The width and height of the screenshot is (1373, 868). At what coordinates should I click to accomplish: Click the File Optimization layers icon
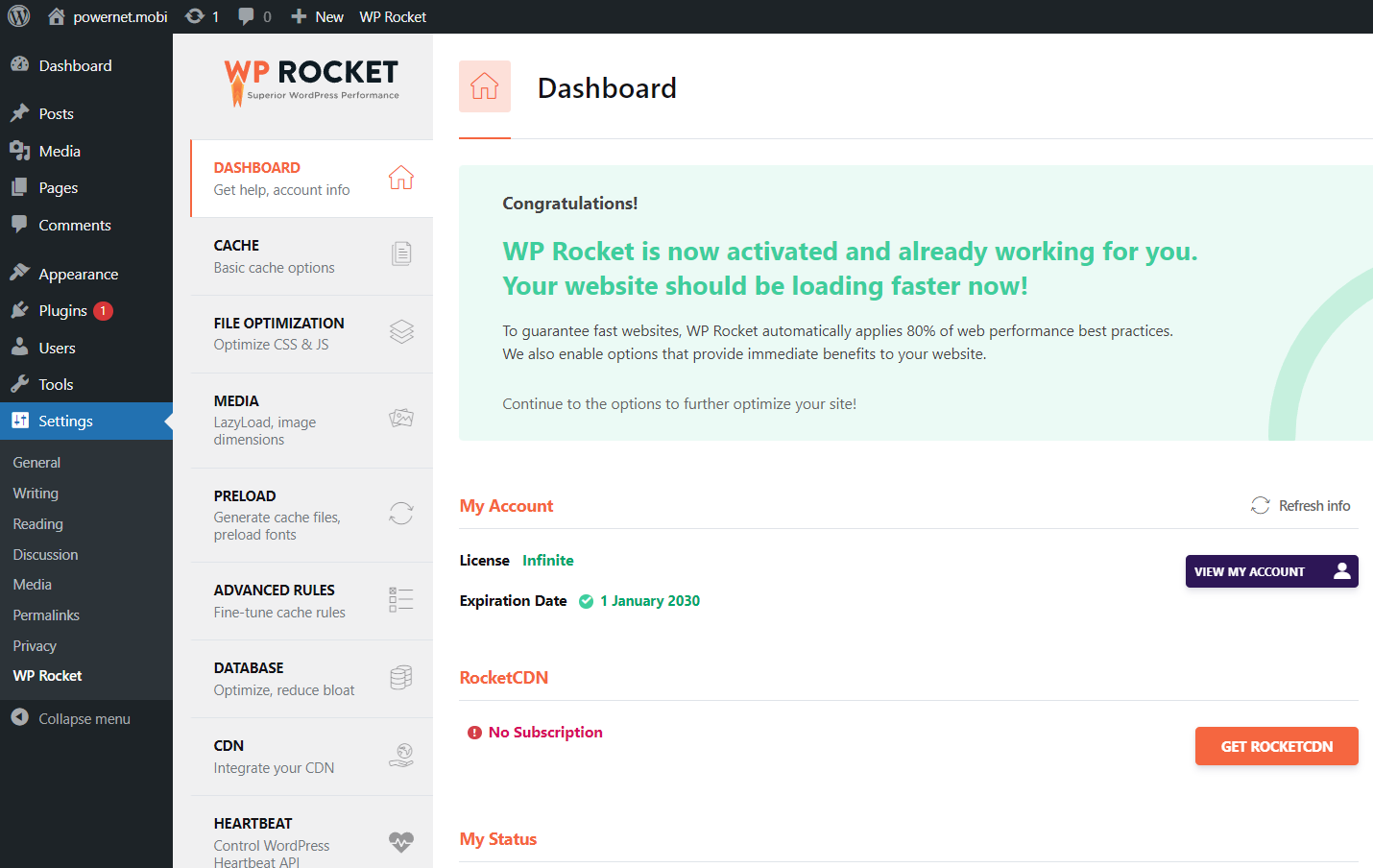[x=401, y=332]
